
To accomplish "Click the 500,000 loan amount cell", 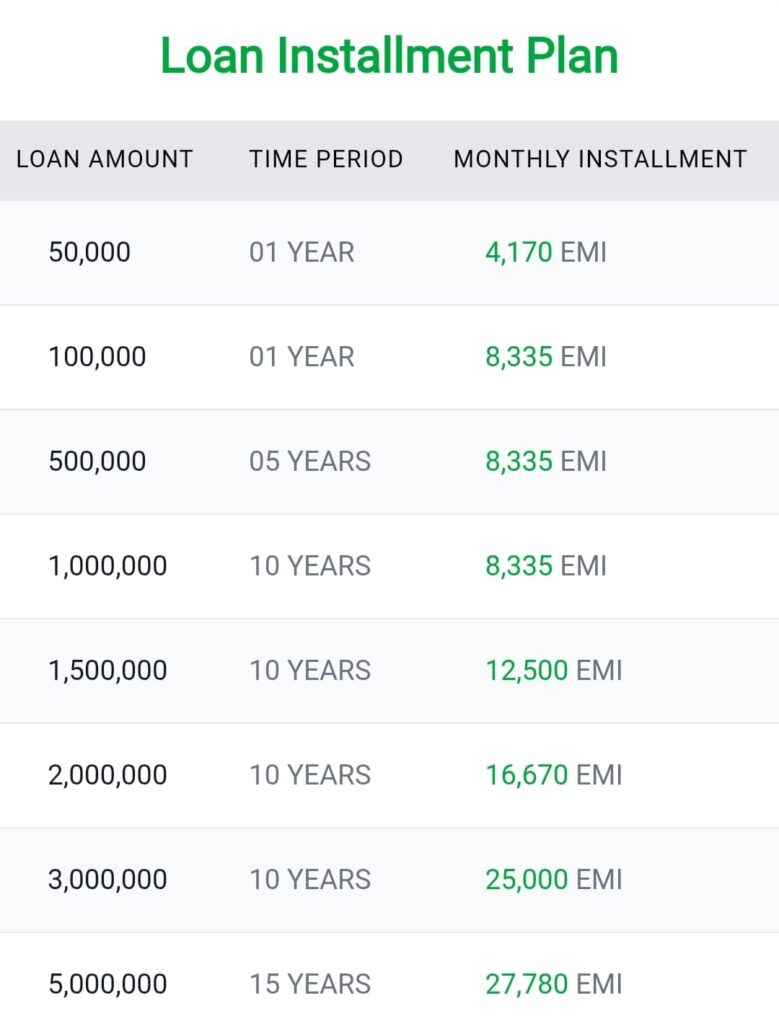I will (97, 461).
